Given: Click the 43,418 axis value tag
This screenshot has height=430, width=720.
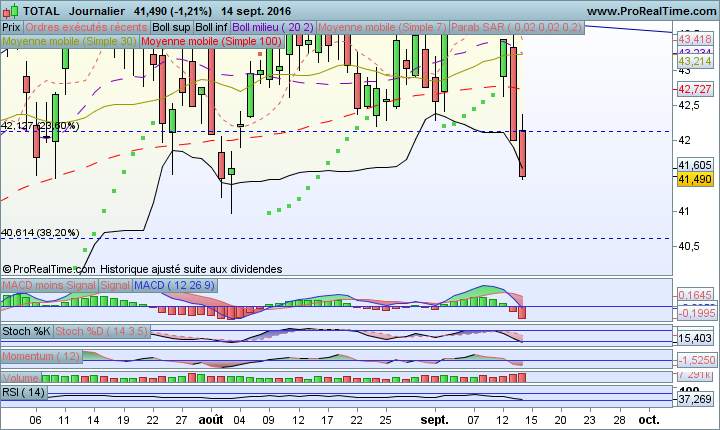Looking at the screenshot, I should [x=695, y=39].
